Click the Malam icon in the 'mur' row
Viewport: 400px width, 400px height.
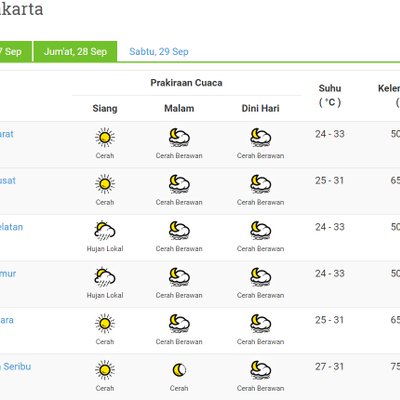tap(179, 277)
